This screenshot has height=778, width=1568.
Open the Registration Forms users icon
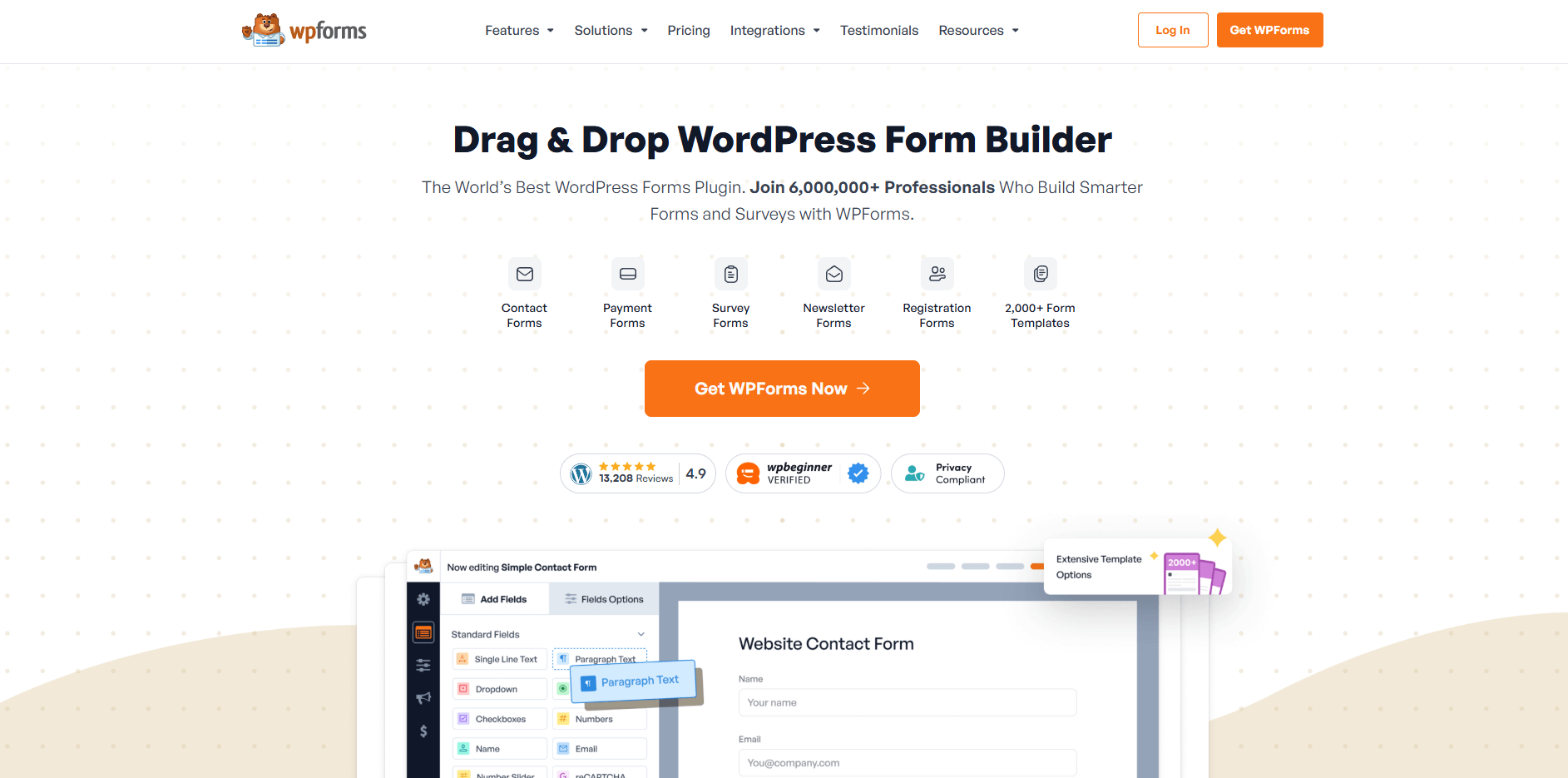coord(937,274)
